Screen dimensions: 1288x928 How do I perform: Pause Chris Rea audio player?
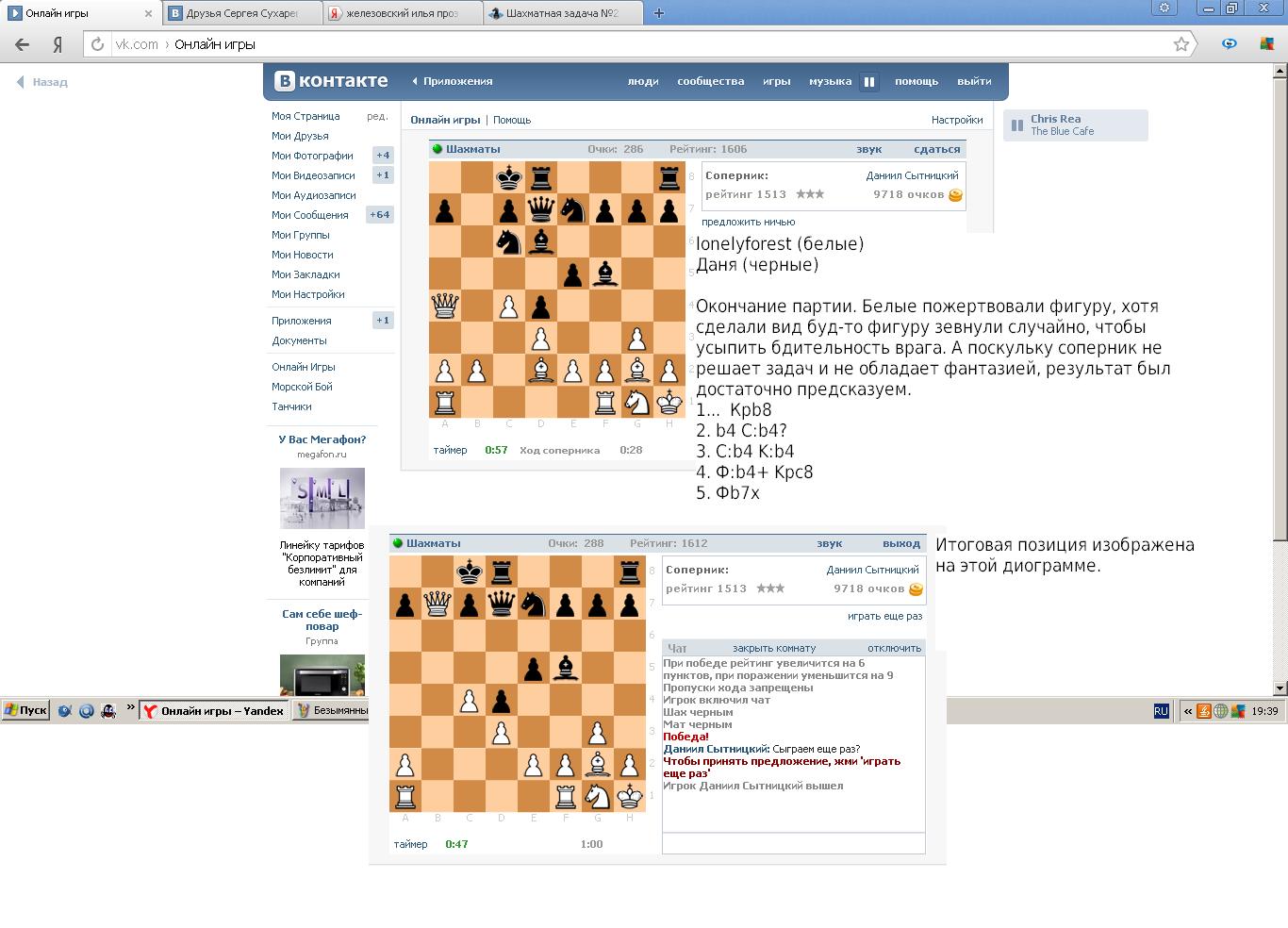(1017, 124)
